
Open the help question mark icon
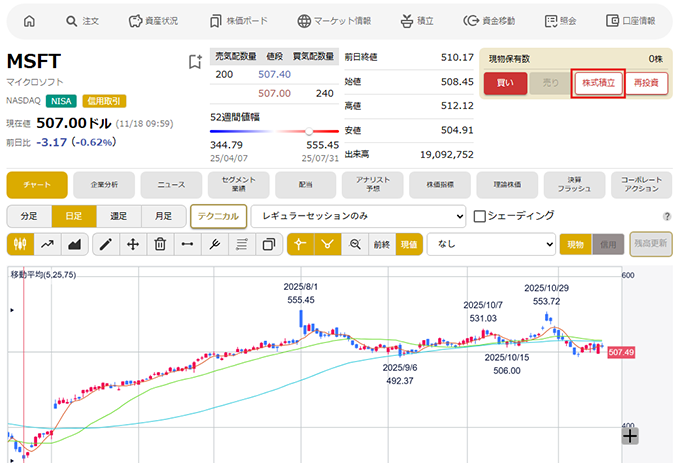point(667,216)
